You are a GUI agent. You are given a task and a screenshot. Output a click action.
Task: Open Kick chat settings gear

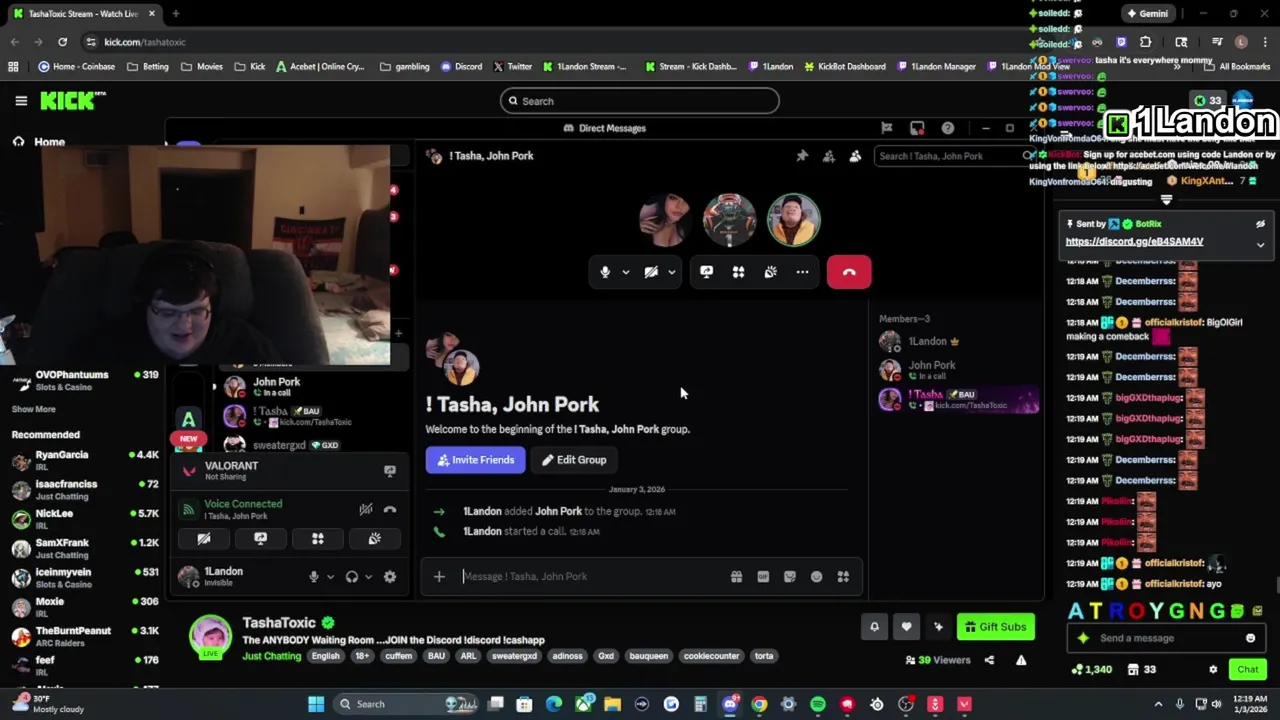tap(1213, 669)
